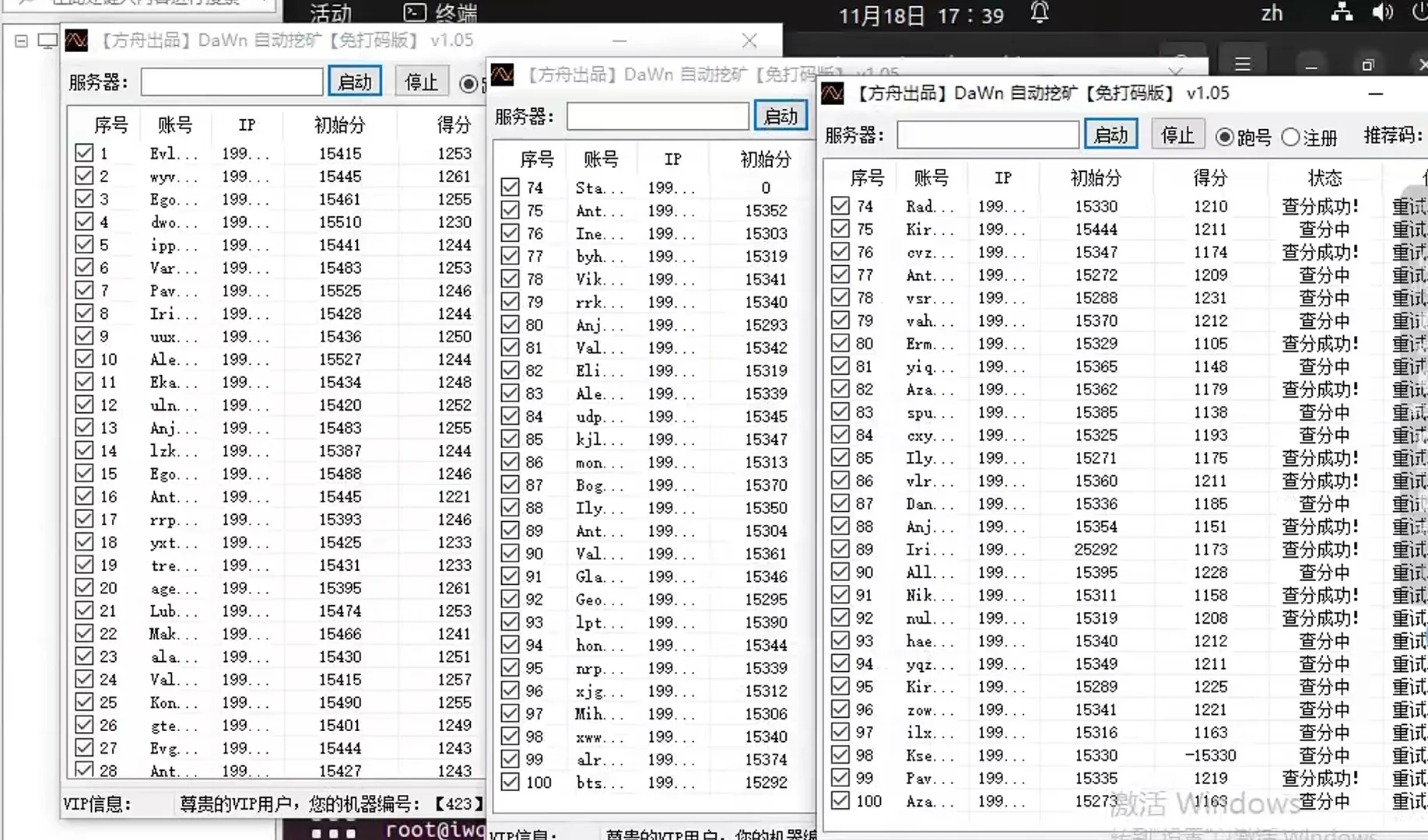
Task: Click the 服务器 input field in the front window
Action: click(x=987, y=134)
